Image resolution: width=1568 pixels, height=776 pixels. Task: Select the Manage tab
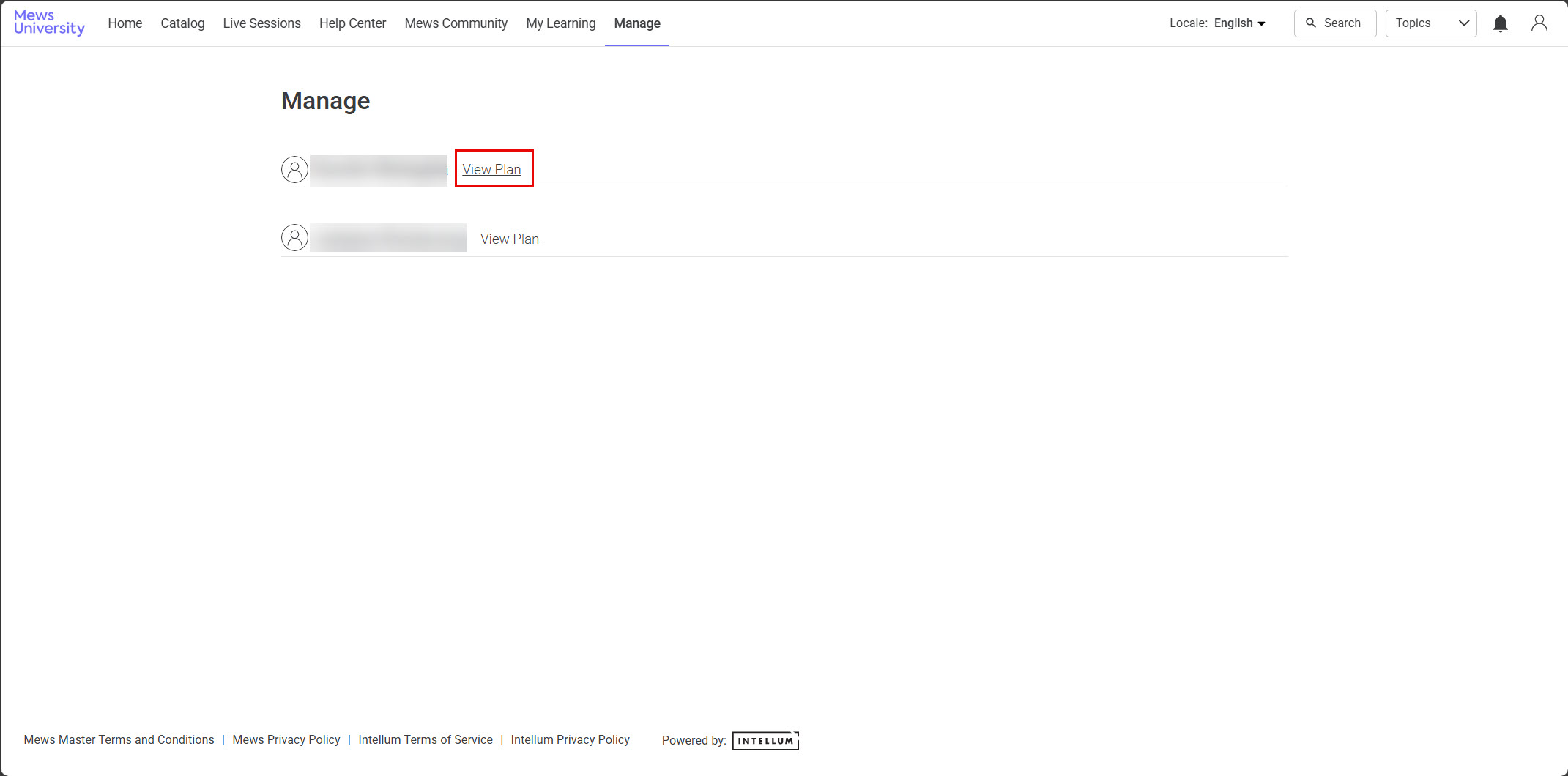pyautogui.click(x=637, y=23)
